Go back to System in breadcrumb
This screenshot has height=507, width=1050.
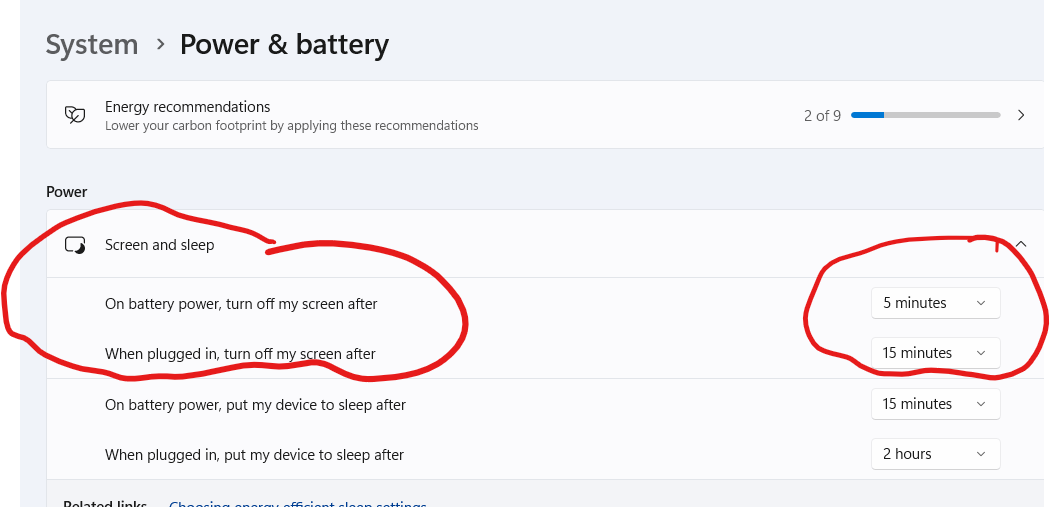(x=92, y=45)
